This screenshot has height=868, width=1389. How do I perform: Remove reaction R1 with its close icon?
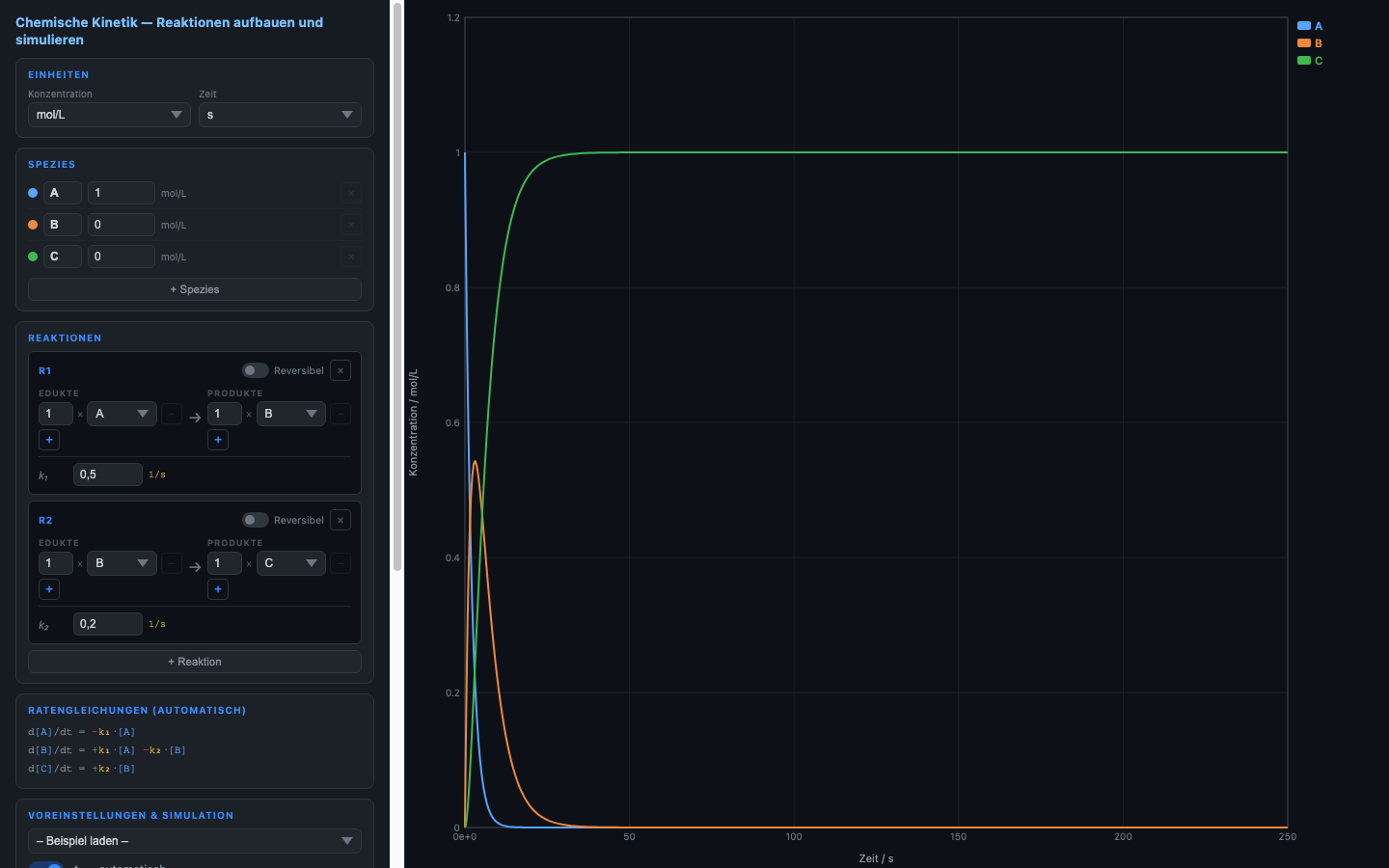(x=340, y=370)
